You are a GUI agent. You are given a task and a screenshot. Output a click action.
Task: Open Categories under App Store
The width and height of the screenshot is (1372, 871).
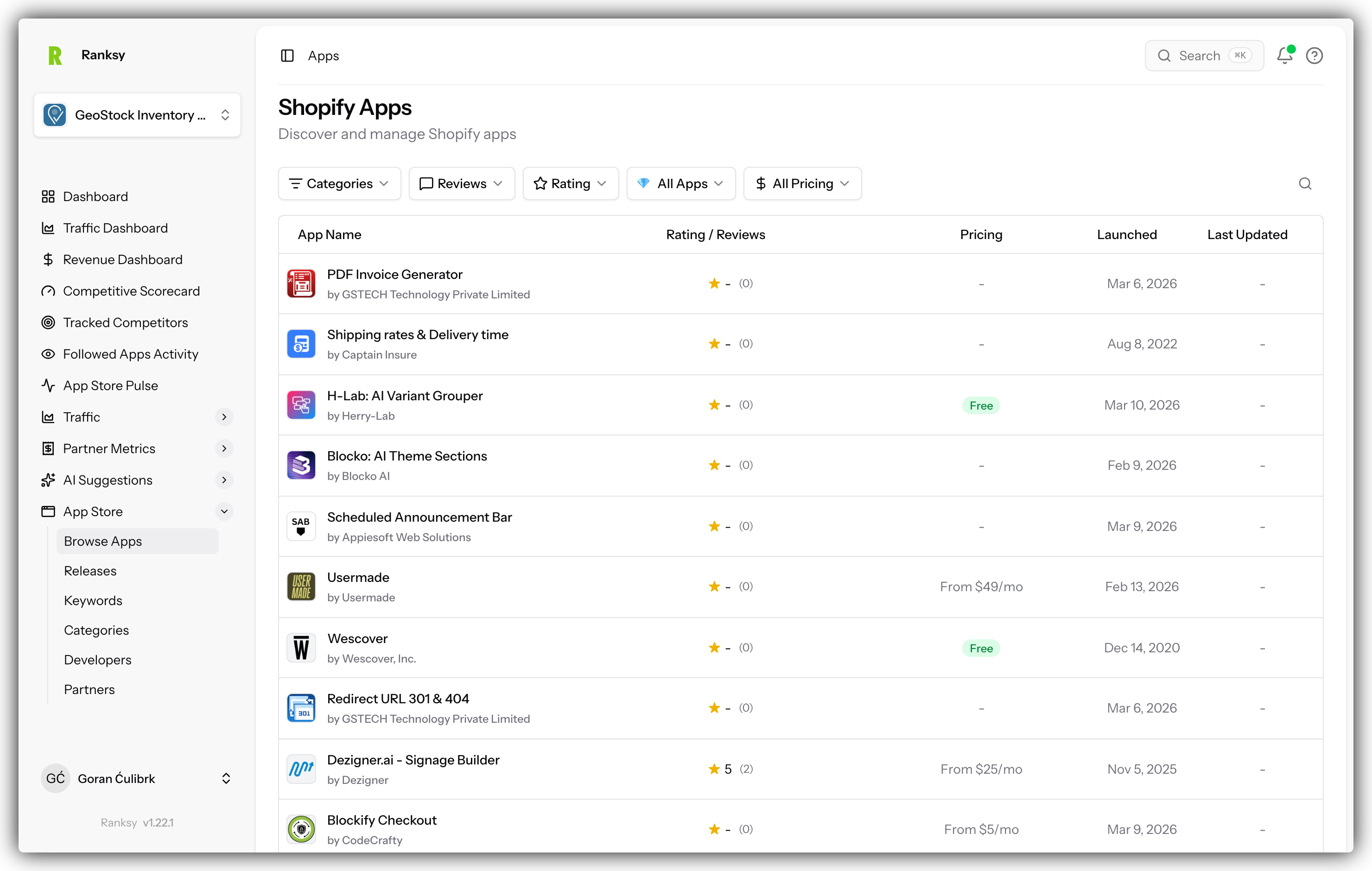[96, 630]
